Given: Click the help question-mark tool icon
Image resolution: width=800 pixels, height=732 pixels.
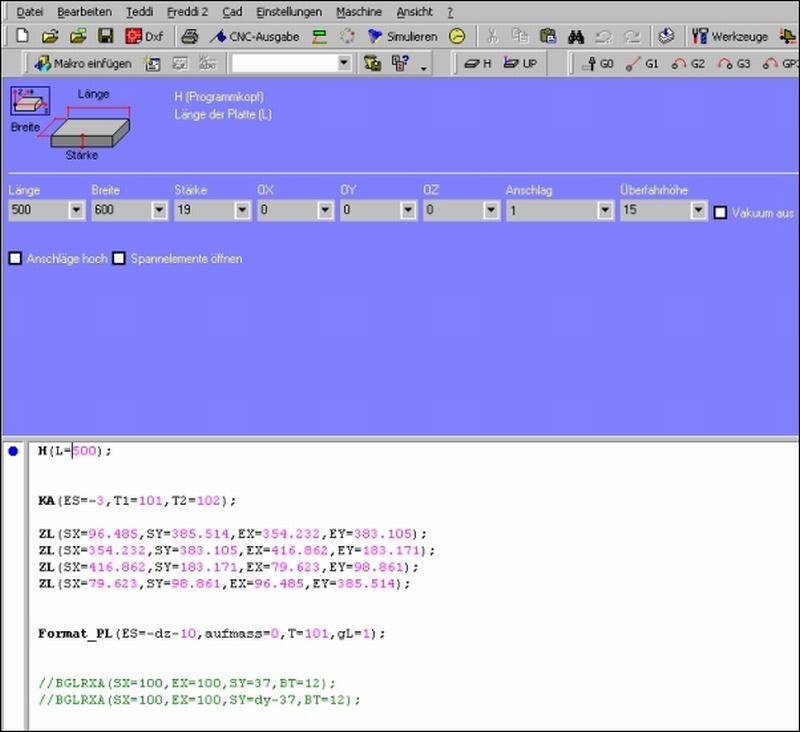Looking at the screenshot, I should click(400, 64).
